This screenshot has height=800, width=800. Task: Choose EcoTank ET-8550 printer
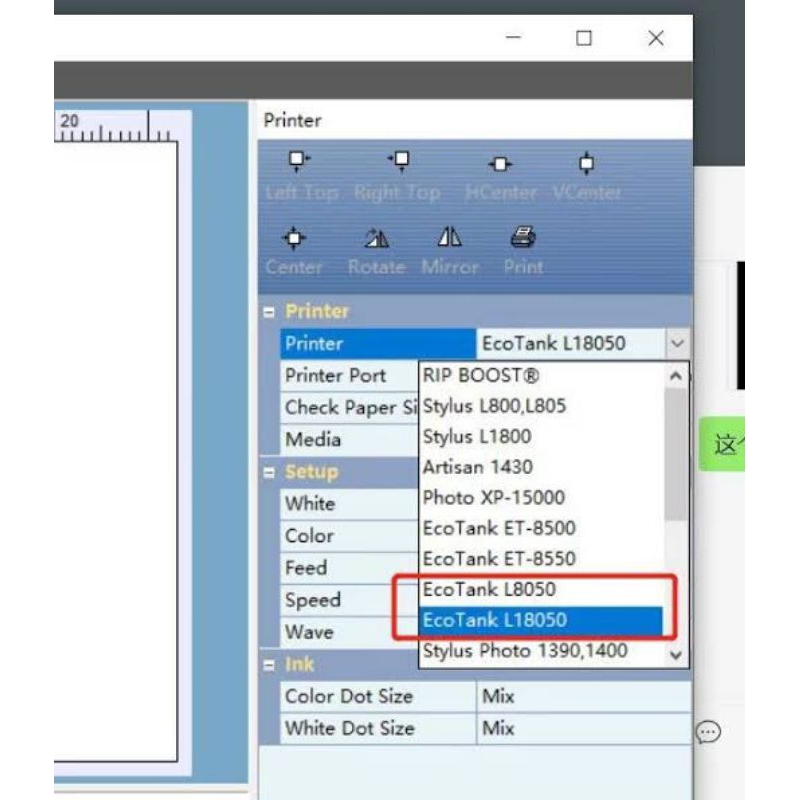pos(541,559)
